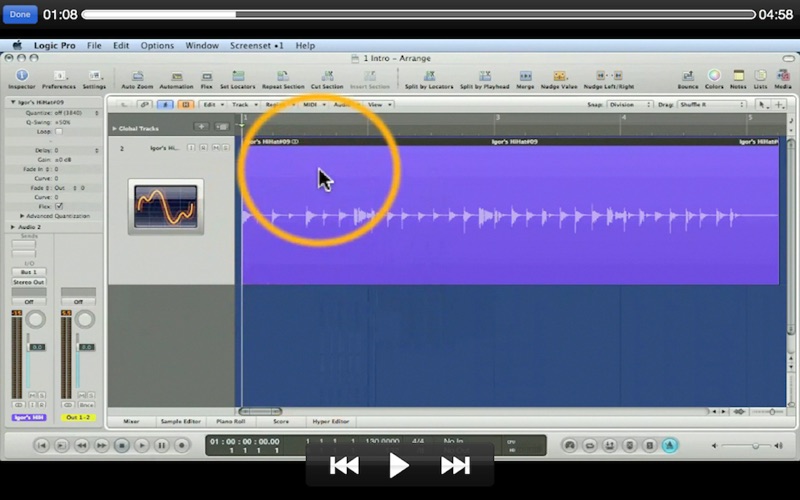Open the Snap Division dropdown
The image size is (800, 500).
(629, 105)
